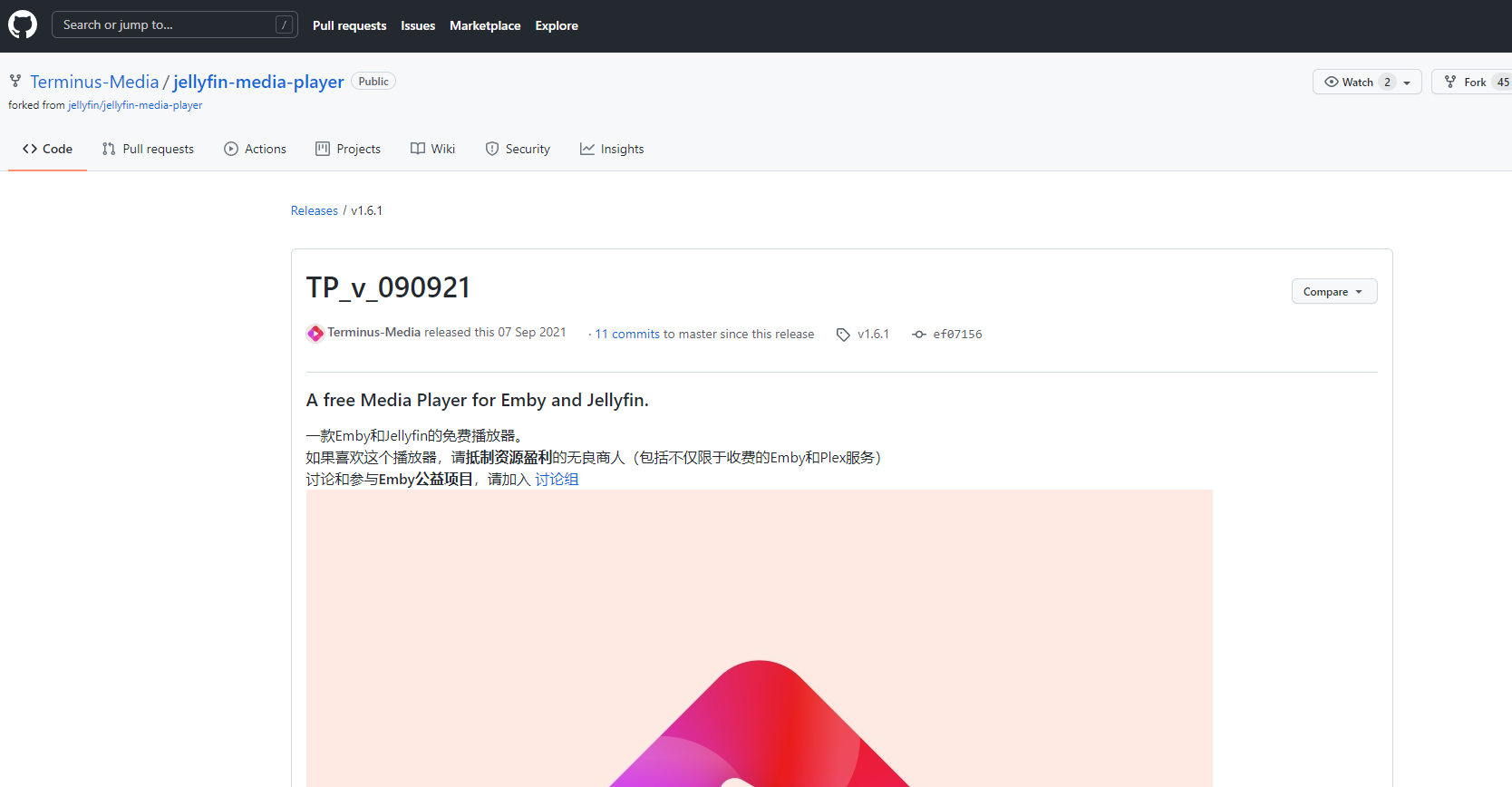Open the Wiki tab

click(432, 149)
